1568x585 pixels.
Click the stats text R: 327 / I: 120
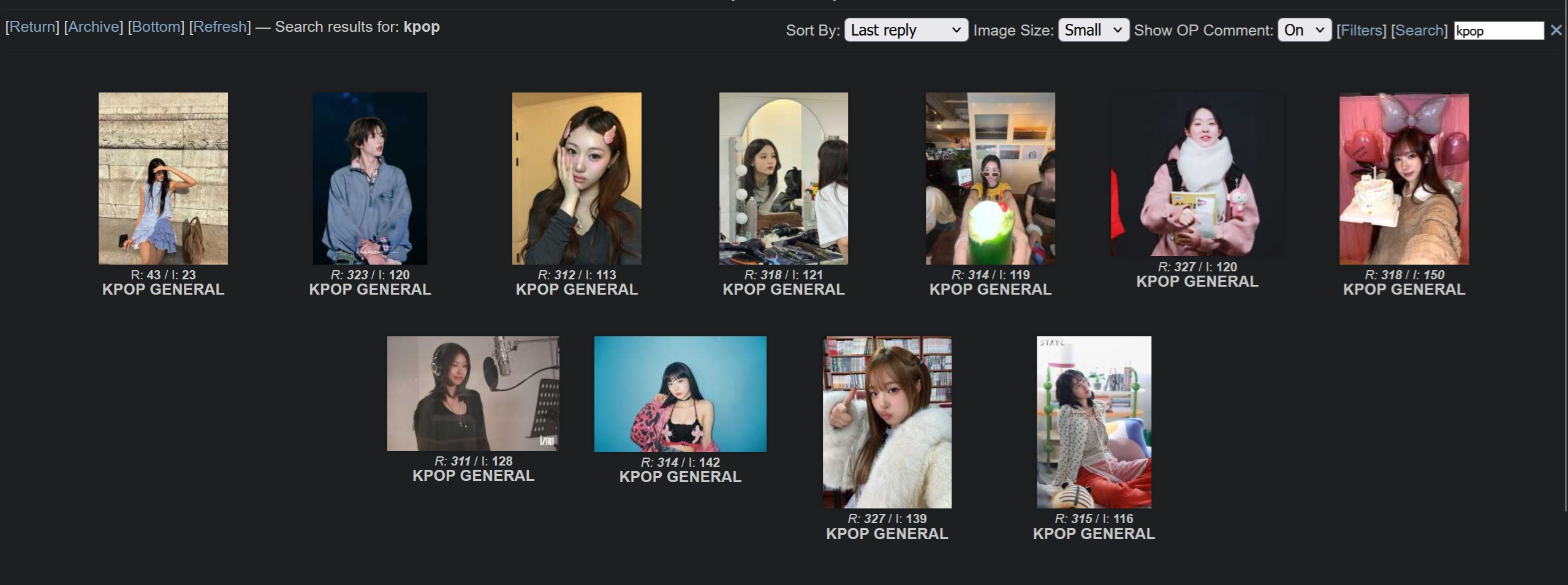[x=1197, y=267]
